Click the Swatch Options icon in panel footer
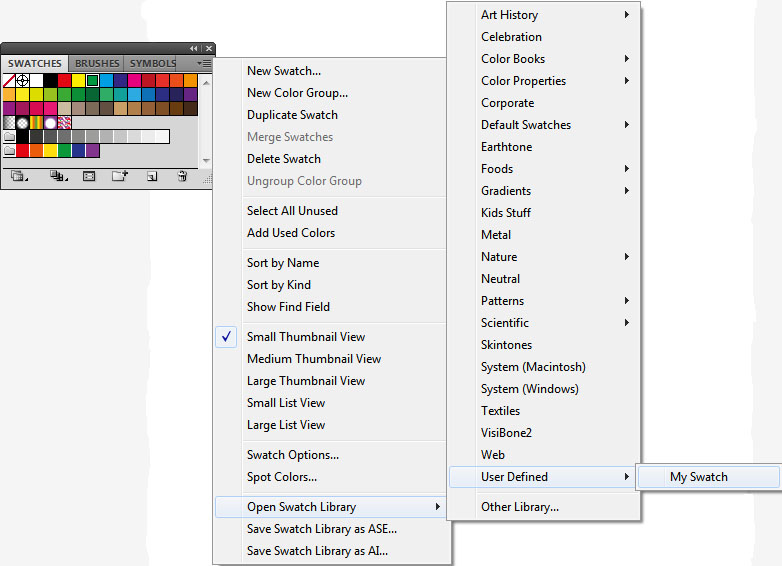 click(89, 176)
